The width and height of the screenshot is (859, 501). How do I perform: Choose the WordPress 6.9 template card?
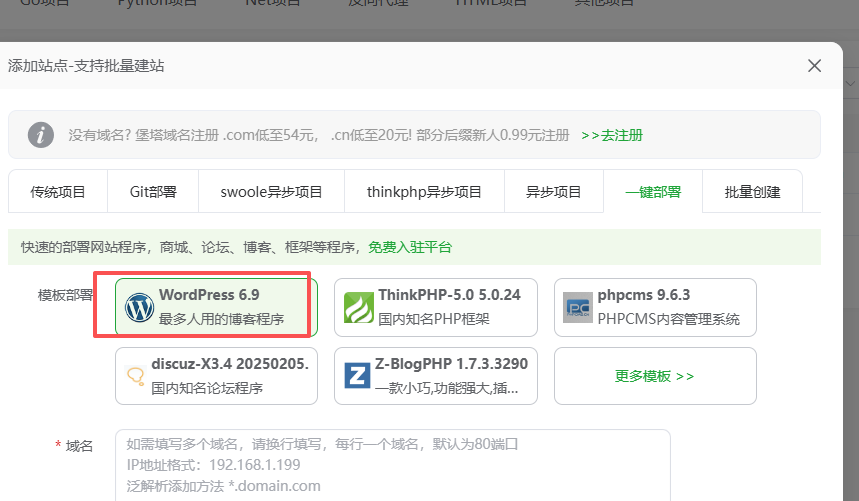pyautogui.click(x=216, y=307)
